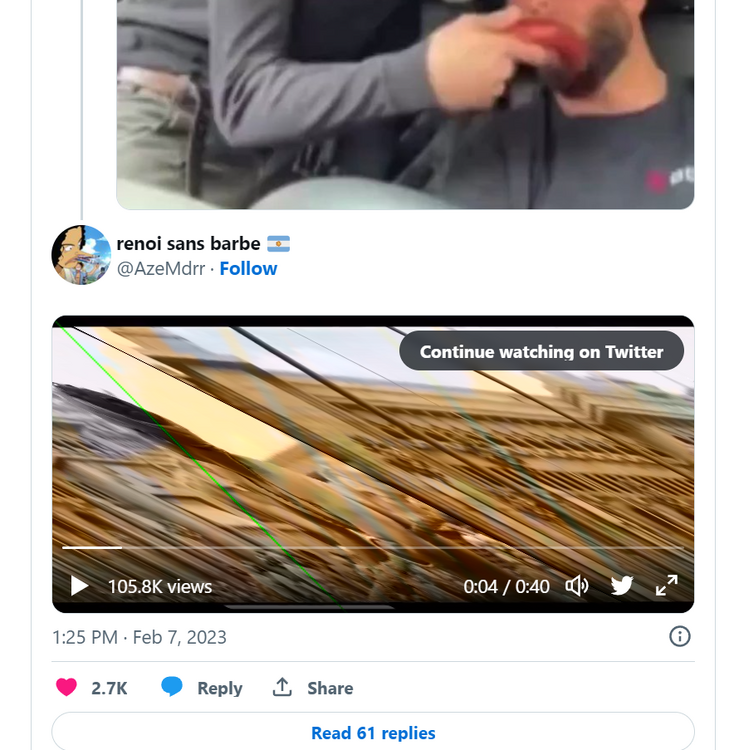Click the Twitter bird icon in video controls
729x750 pixels.
[622, 586]
